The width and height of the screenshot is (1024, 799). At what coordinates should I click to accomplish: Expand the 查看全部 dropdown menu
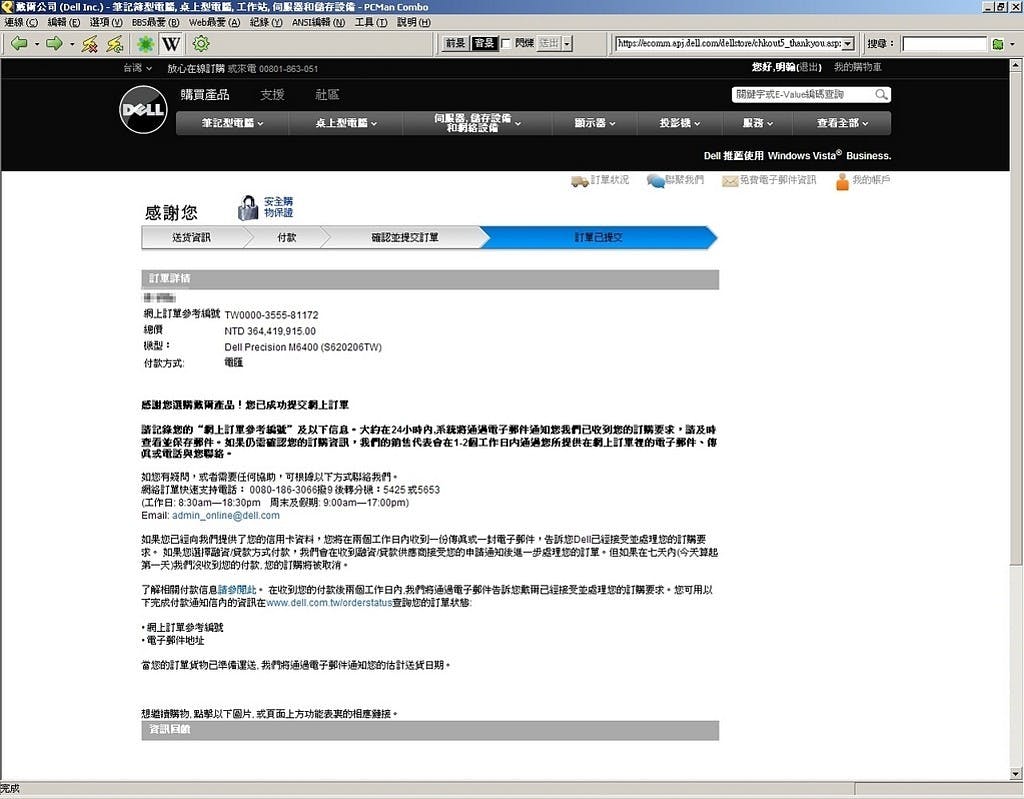pyautogui.click(x=842, y=123)
